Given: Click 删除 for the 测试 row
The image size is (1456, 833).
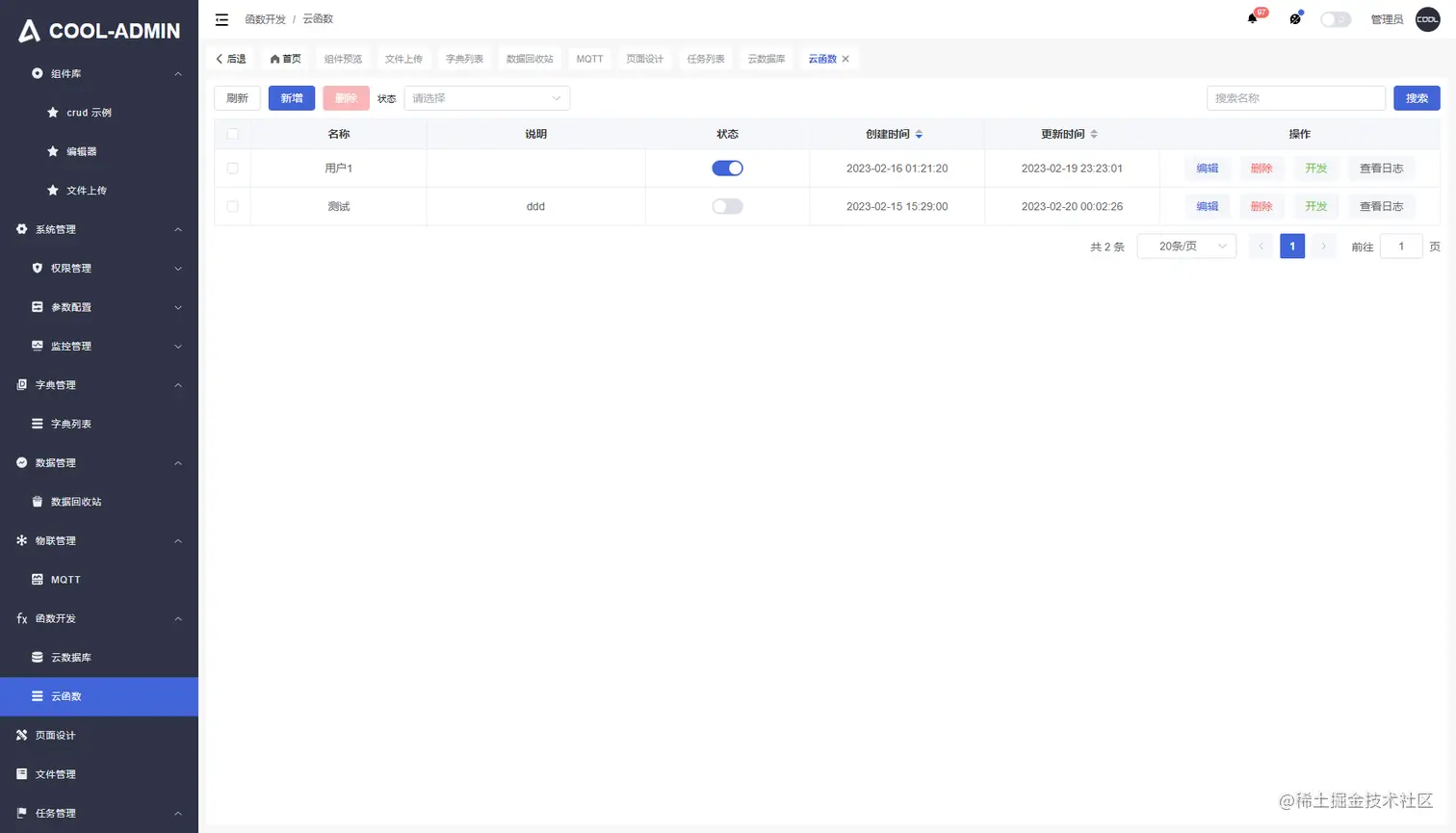Looking at the screenshot, I should point(1261,206).
